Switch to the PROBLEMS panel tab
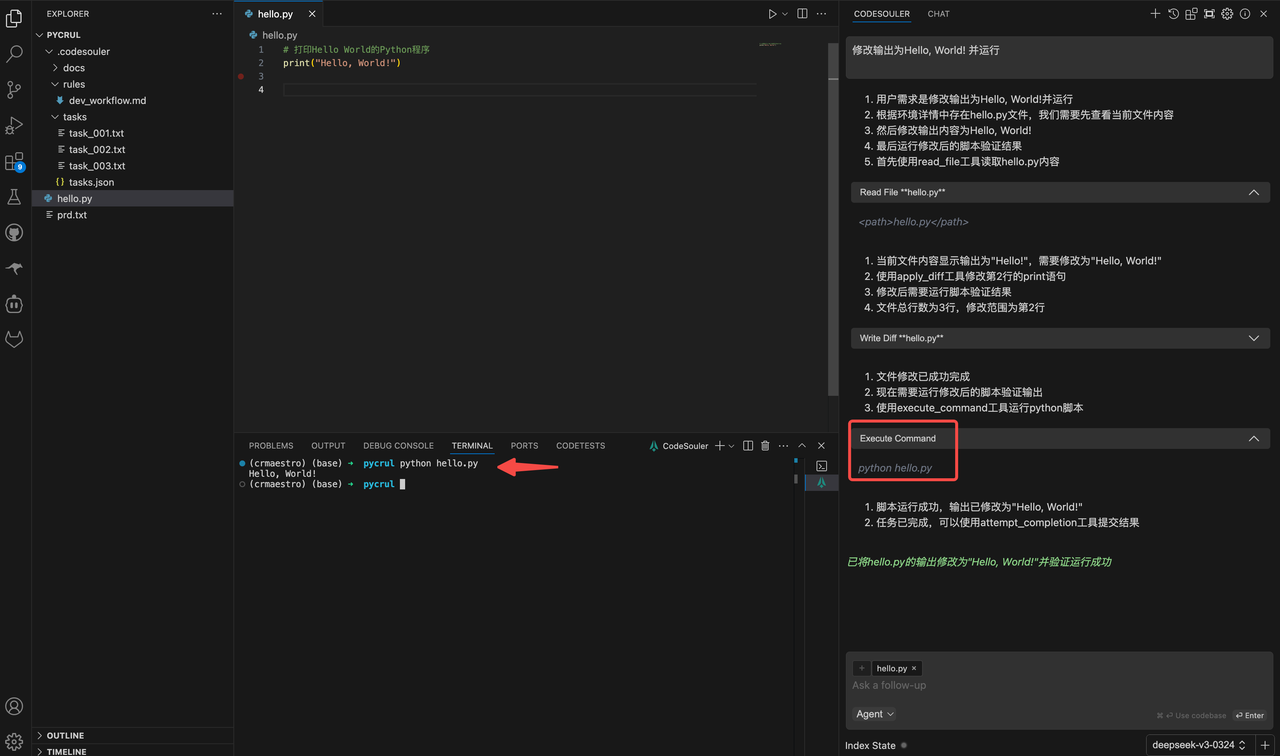Image resolution: width=1280 pixels, height=756 pixels. click(x=271, y=446)
